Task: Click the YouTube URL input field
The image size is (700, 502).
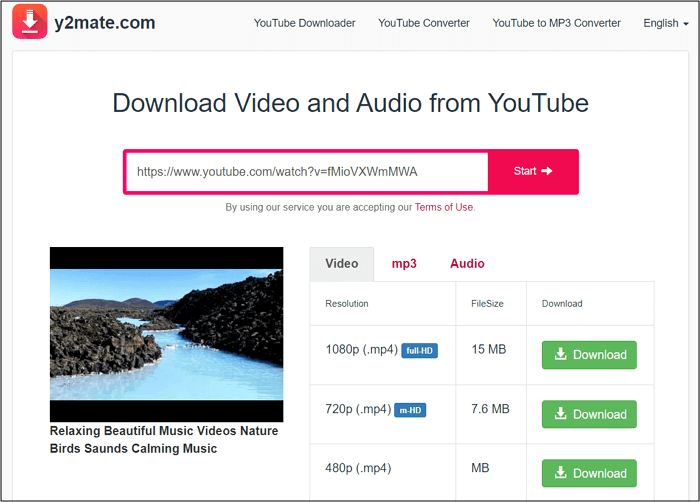Action: pyautogui.click(x=307, y=172)
